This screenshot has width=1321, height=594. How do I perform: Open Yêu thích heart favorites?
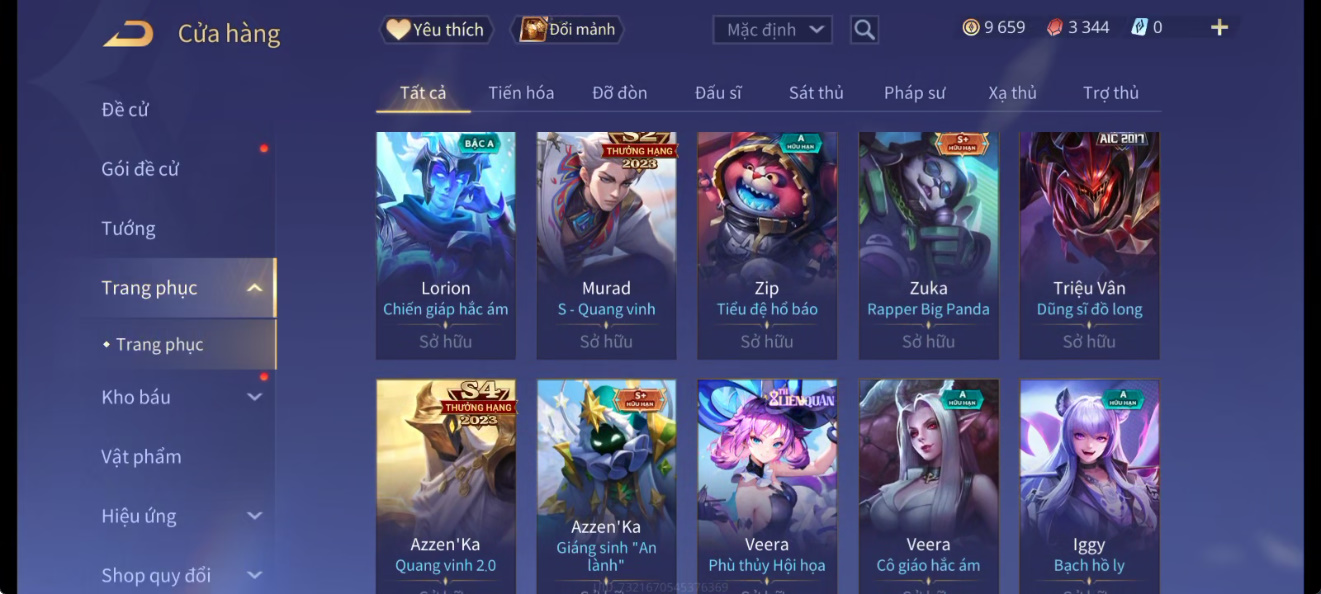coord(436,30)
